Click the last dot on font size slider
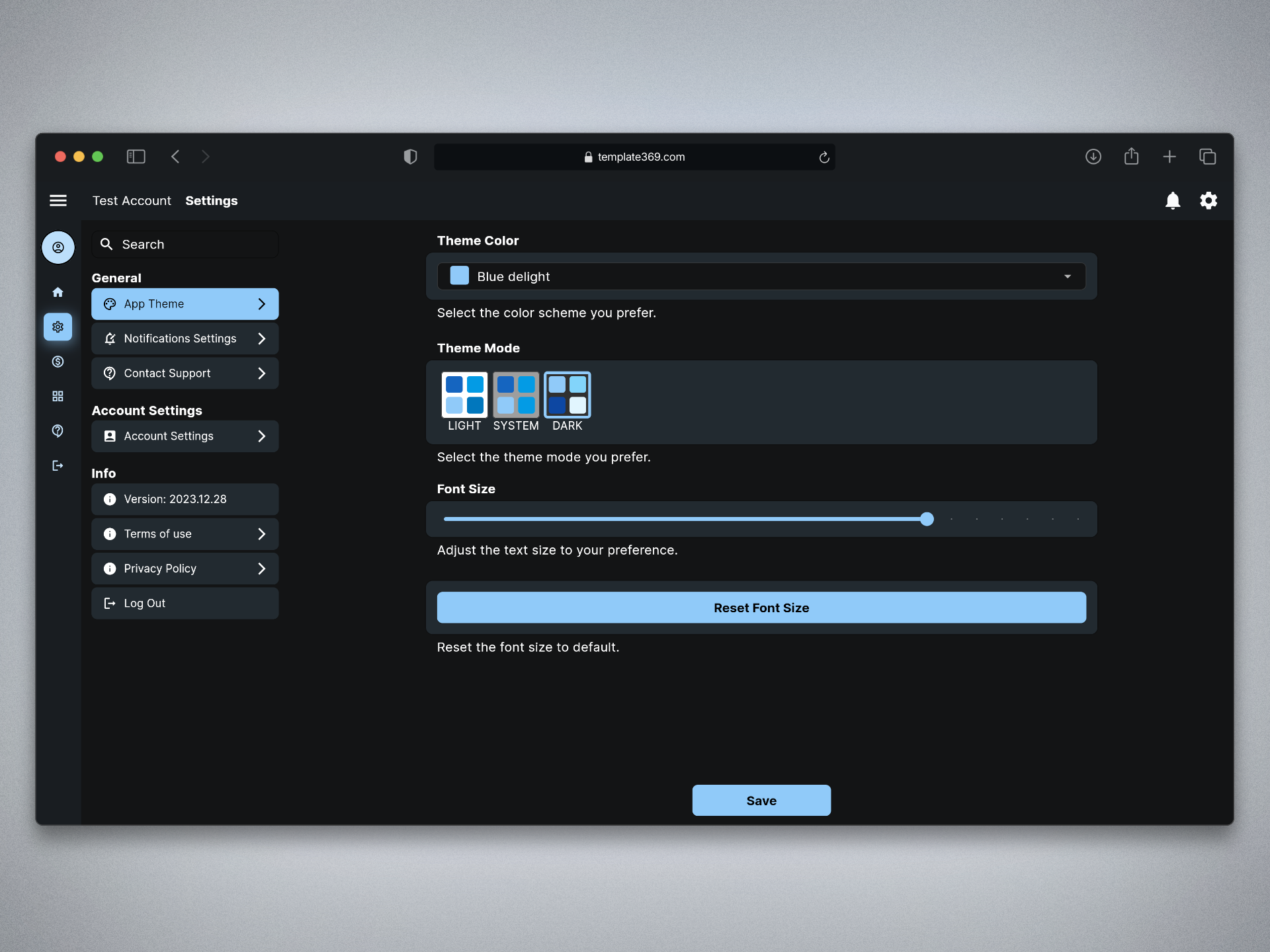This screenshot has height=952, width=1270. click(1078, 519)
